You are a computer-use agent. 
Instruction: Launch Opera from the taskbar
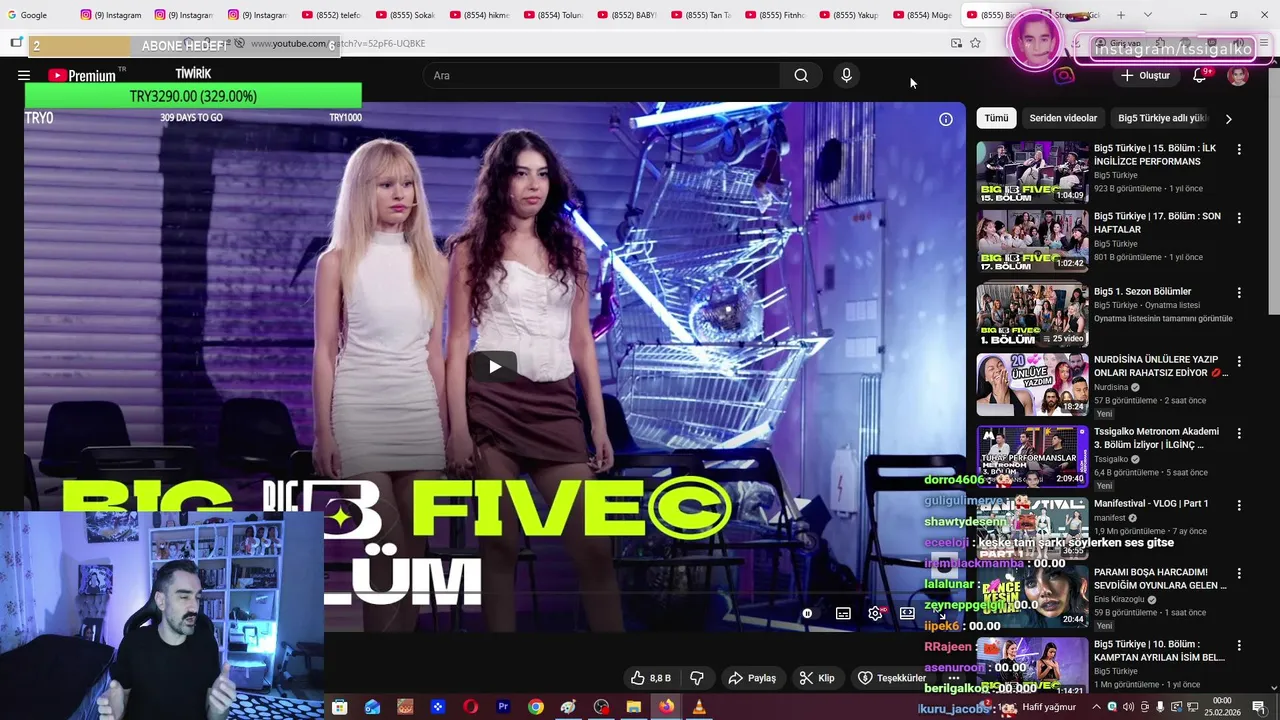[470, 707]
